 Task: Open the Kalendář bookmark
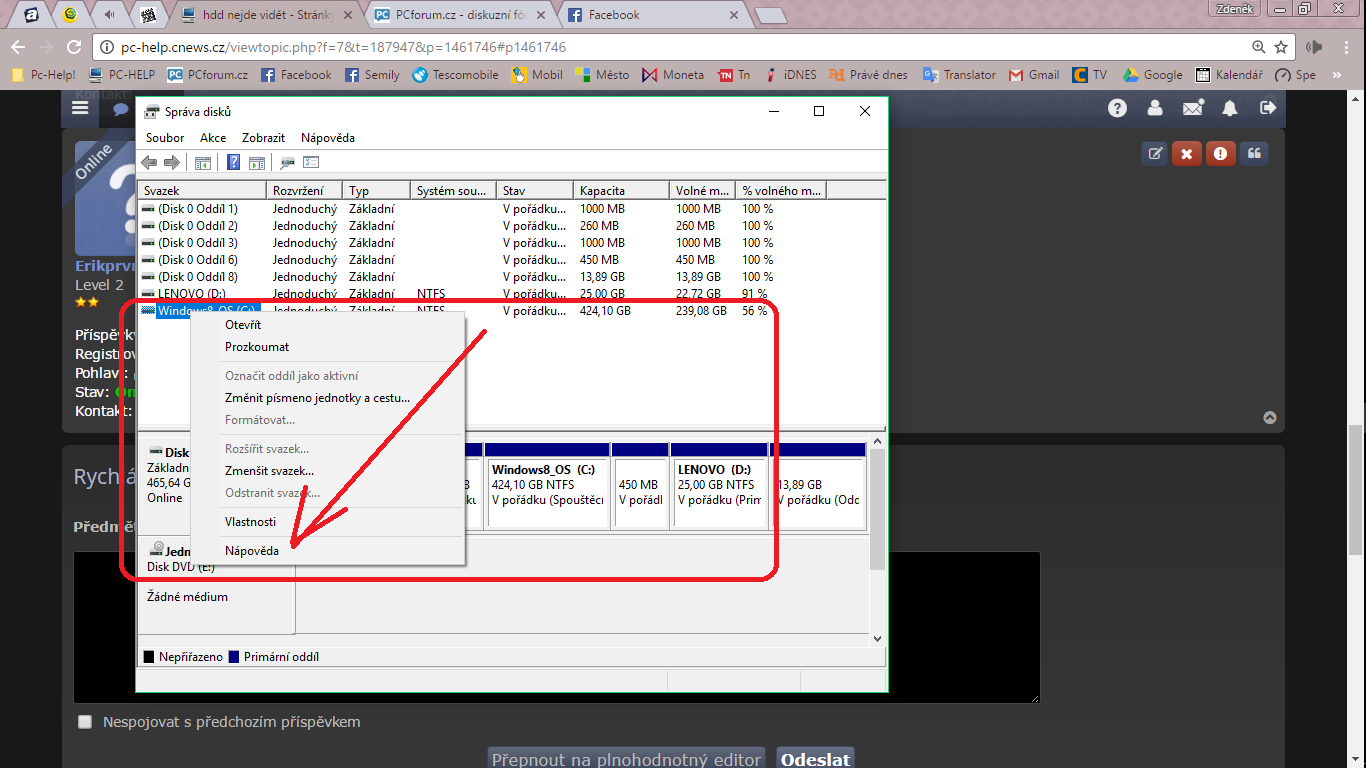(x=1229, y=75)
